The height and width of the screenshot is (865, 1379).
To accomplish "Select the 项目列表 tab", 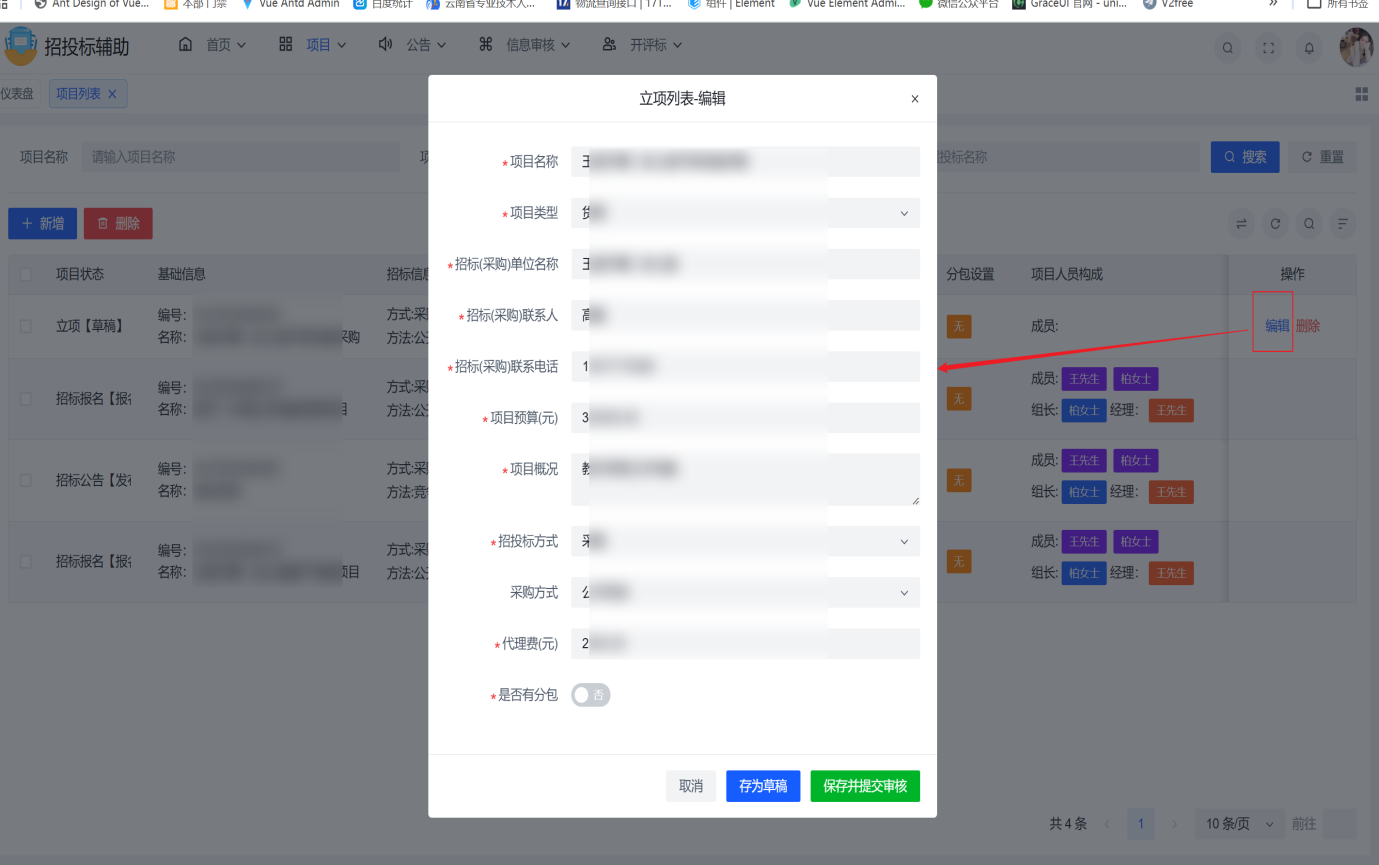I will [80, 93].
